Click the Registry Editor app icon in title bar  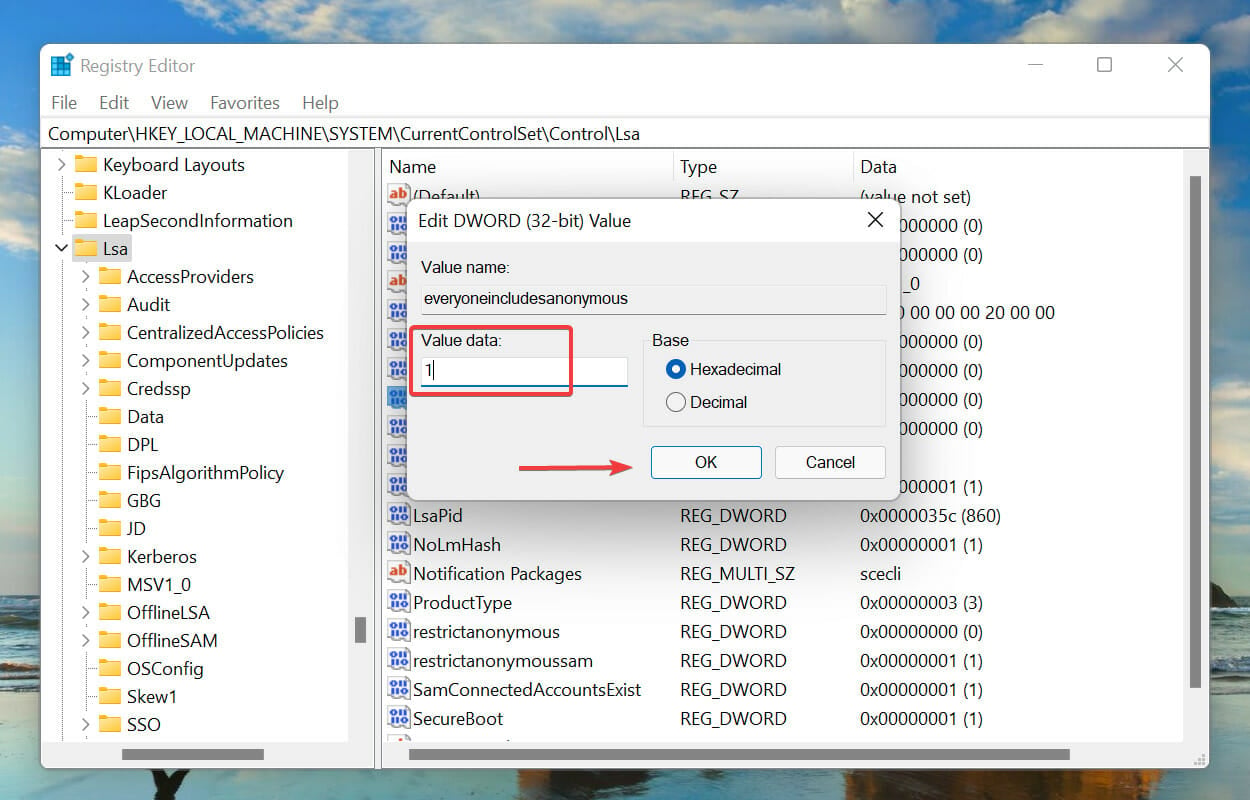pyautogui.click(x=62, y=65)
